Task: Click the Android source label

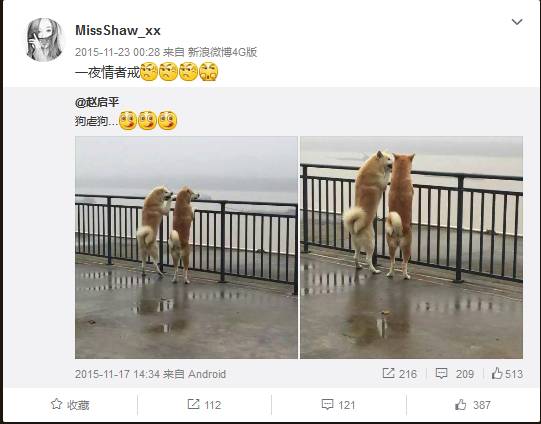Action: [207, 374]
